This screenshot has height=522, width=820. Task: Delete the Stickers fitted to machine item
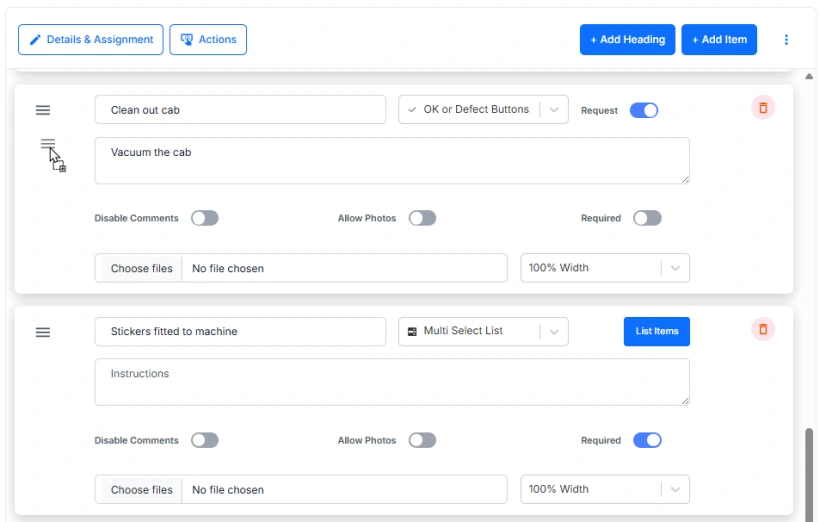click(x=763, y=329)
